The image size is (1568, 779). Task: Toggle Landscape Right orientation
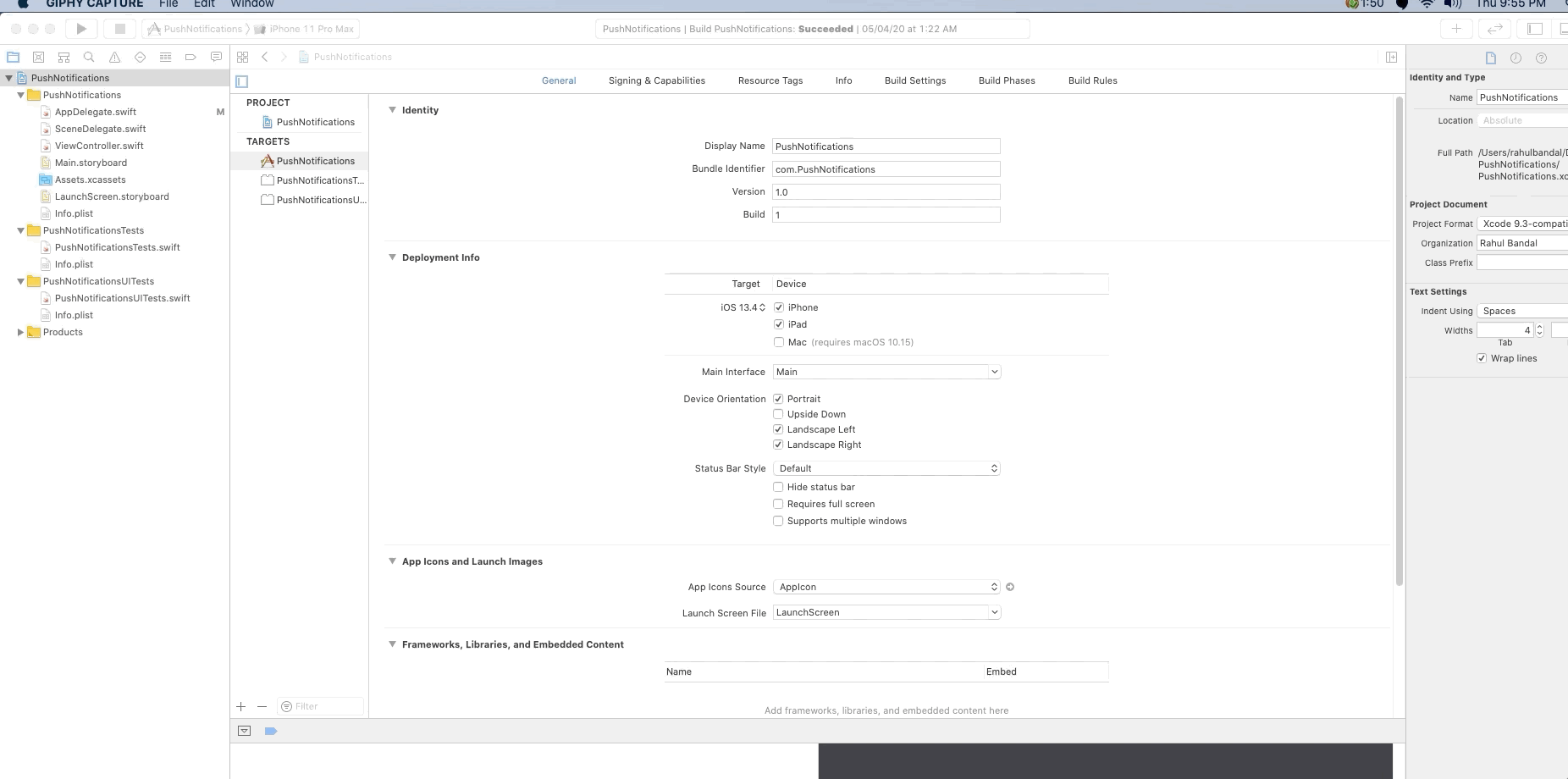click(778, 445)
